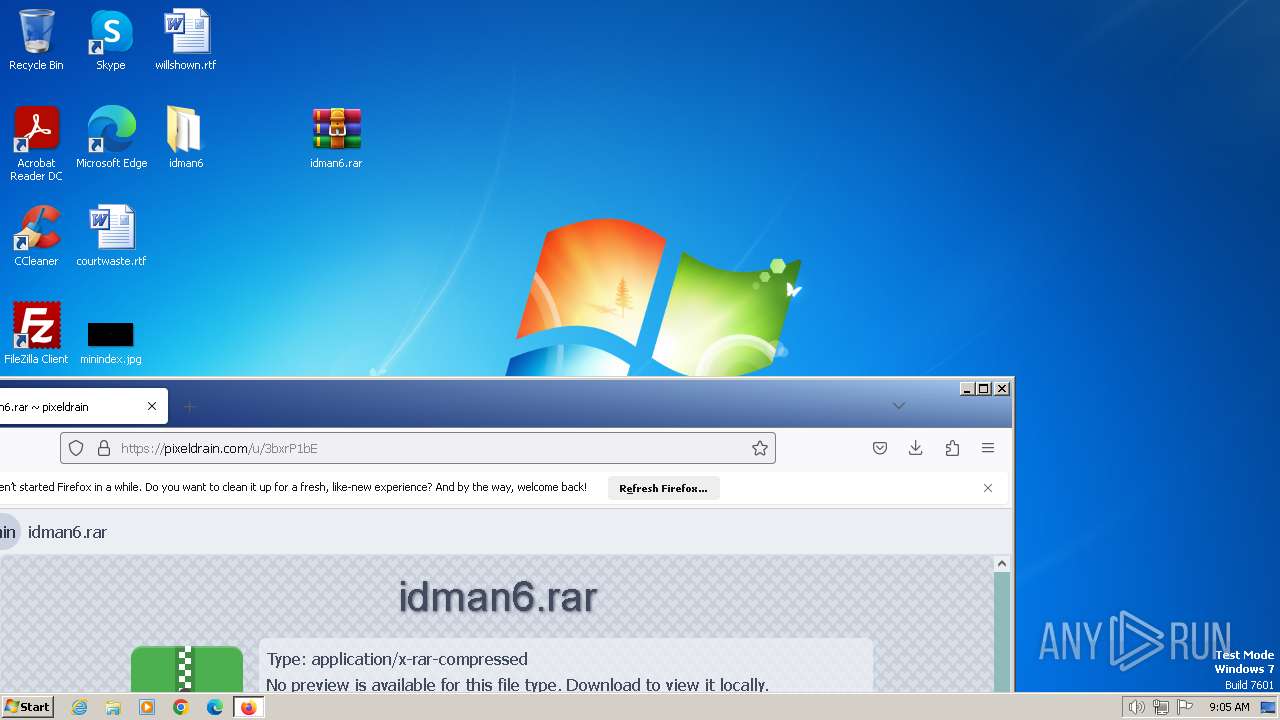Select willshown.rtf document on desktop

[186, 40]
